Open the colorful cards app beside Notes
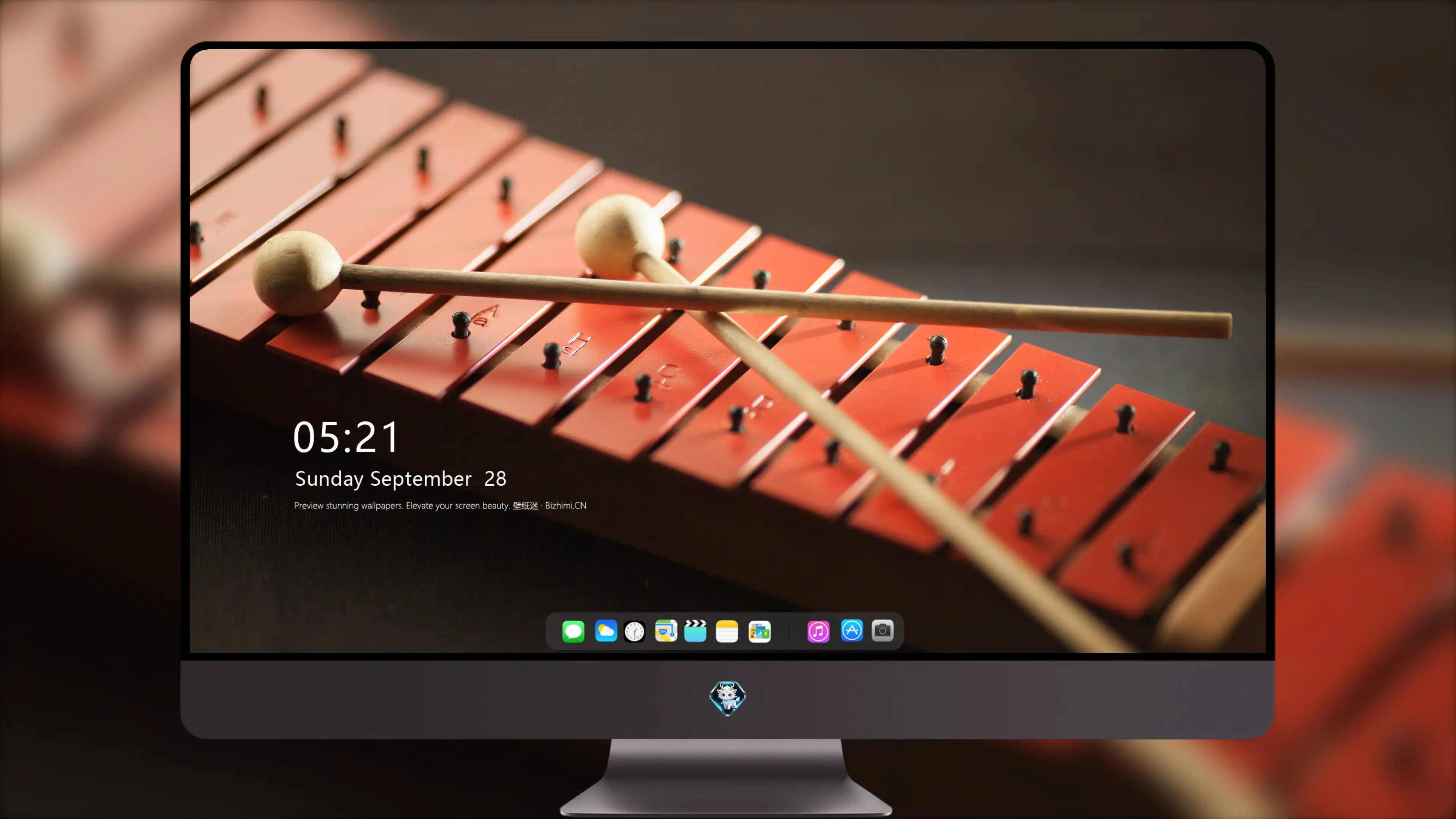The width and height of the screenshot is (1456, 819). click(759, 631)
